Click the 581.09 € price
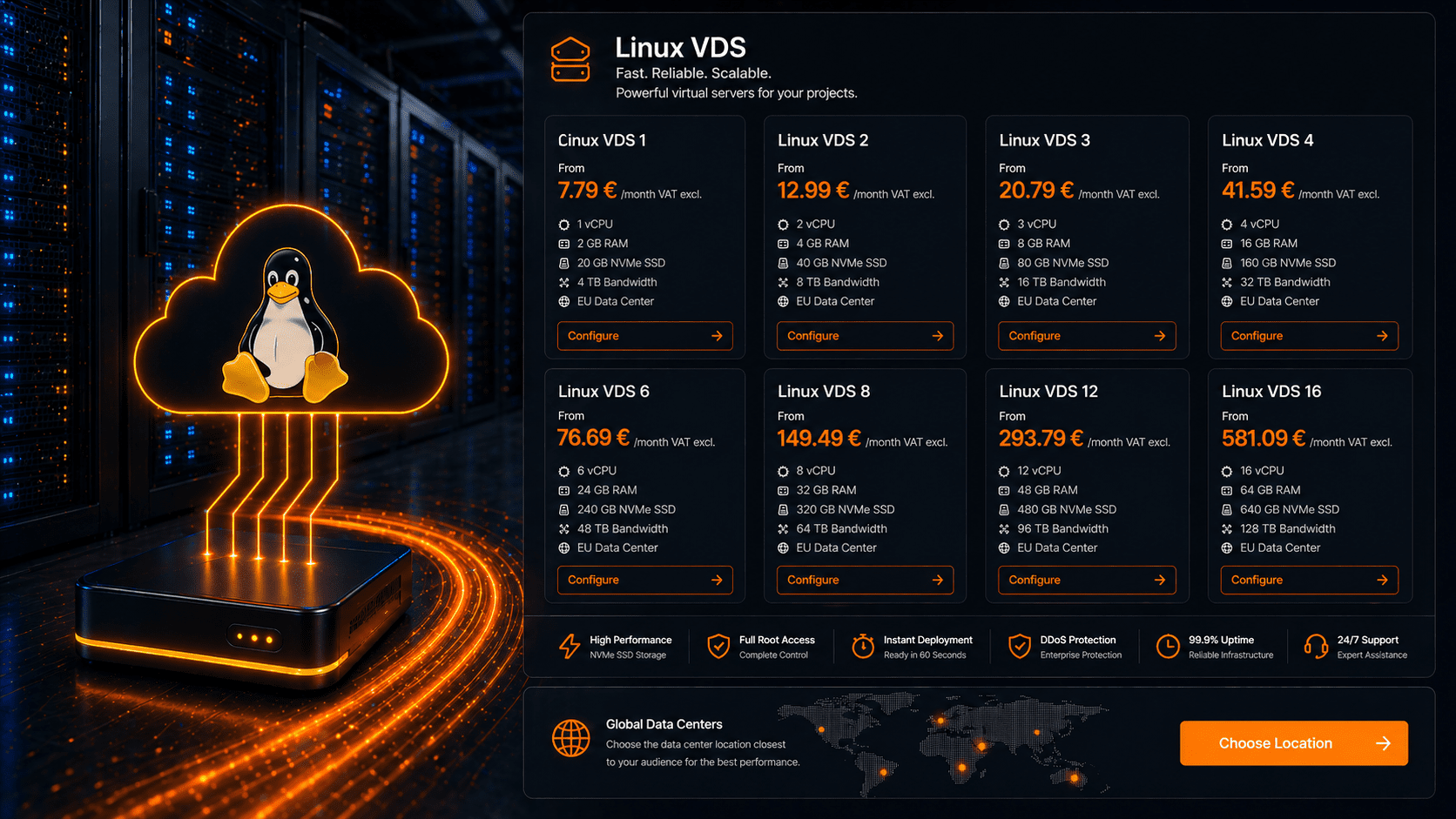The width and height of the screenshot is (1456, 819). click(1264, 438)
